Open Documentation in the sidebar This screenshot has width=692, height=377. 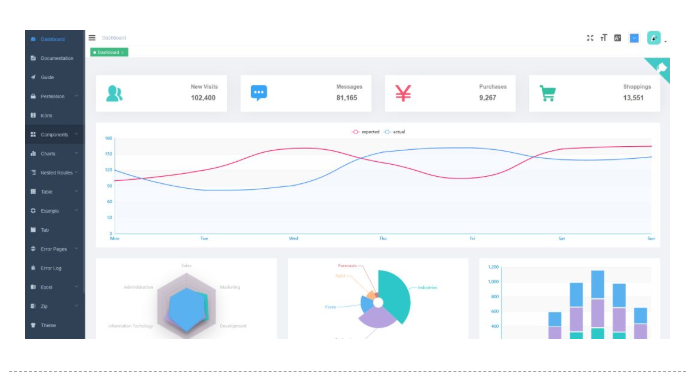point(55,58)
